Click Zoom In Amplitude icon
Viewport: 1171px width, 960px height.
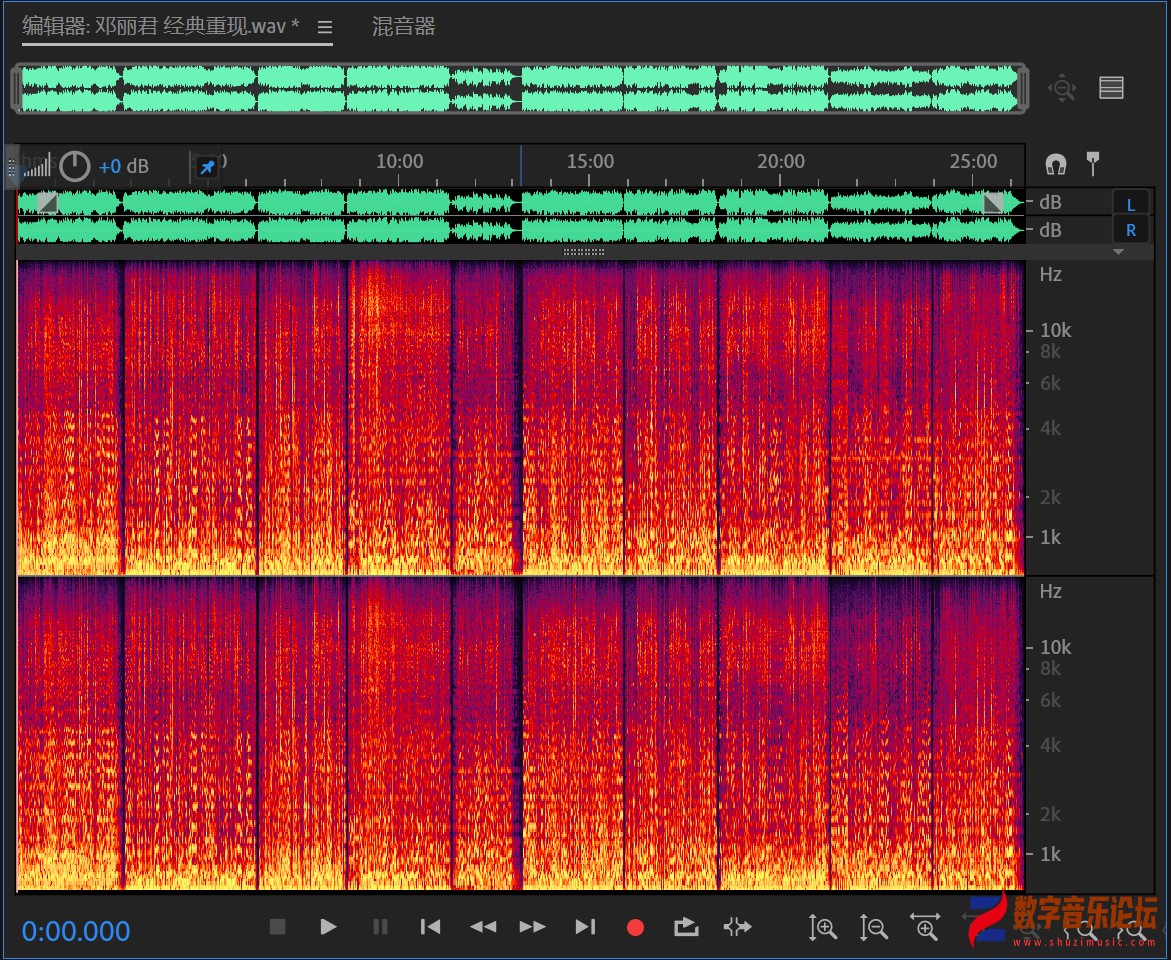point(822,928)
